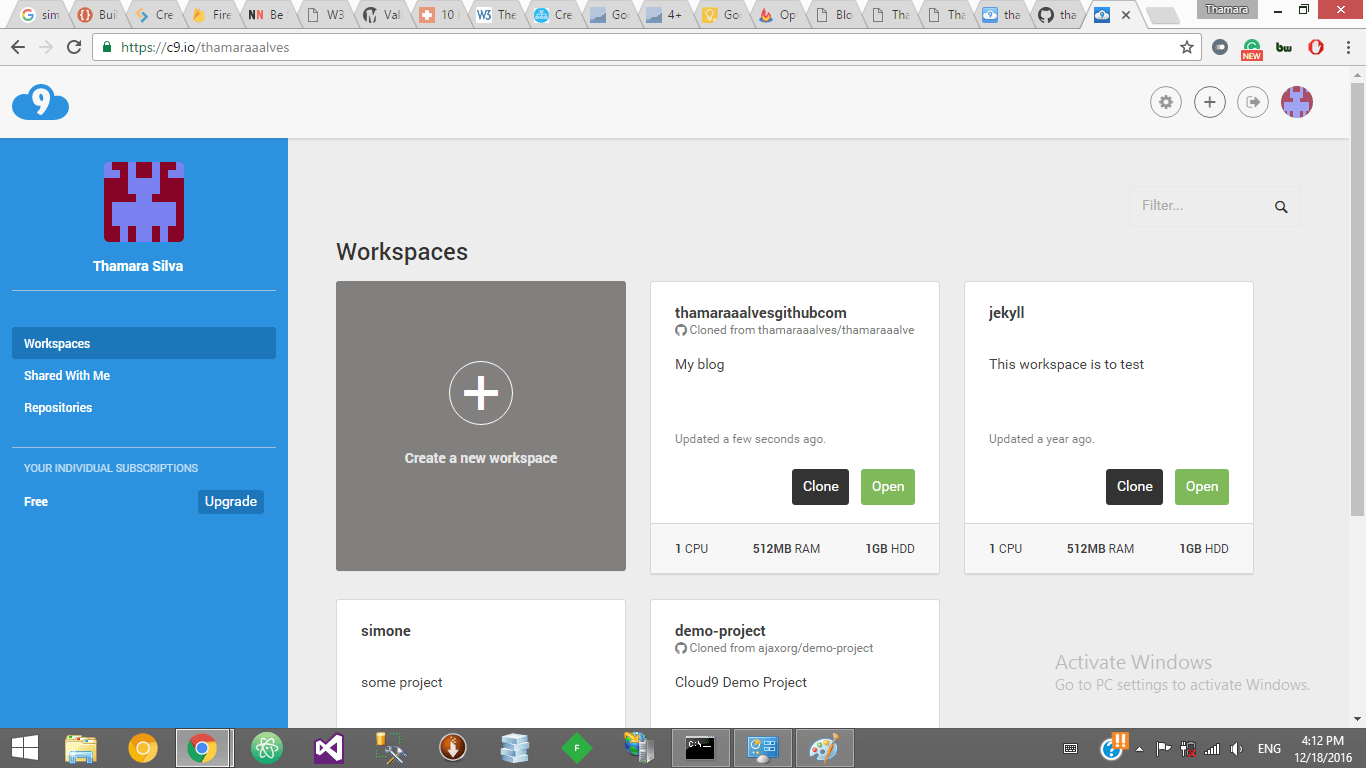Open Shared With Me section

tap(67, 376)
